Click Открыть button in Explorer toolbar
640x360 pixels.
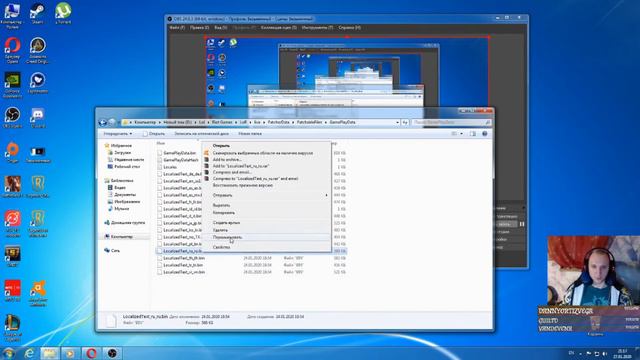point(153,134)
